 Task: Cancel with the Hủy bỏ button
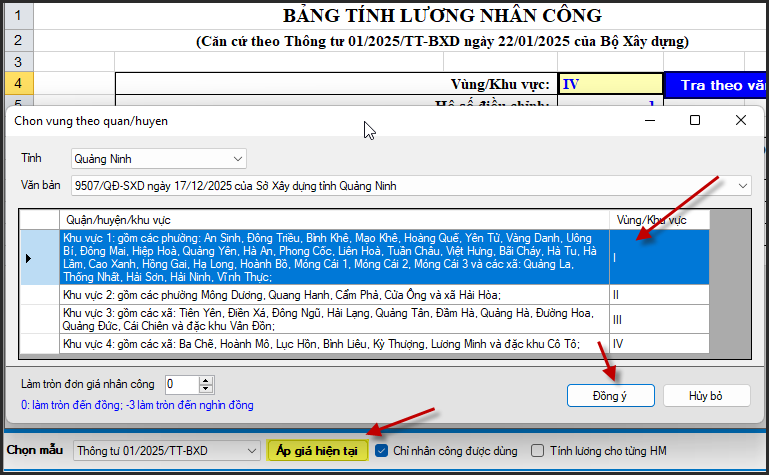706,395
